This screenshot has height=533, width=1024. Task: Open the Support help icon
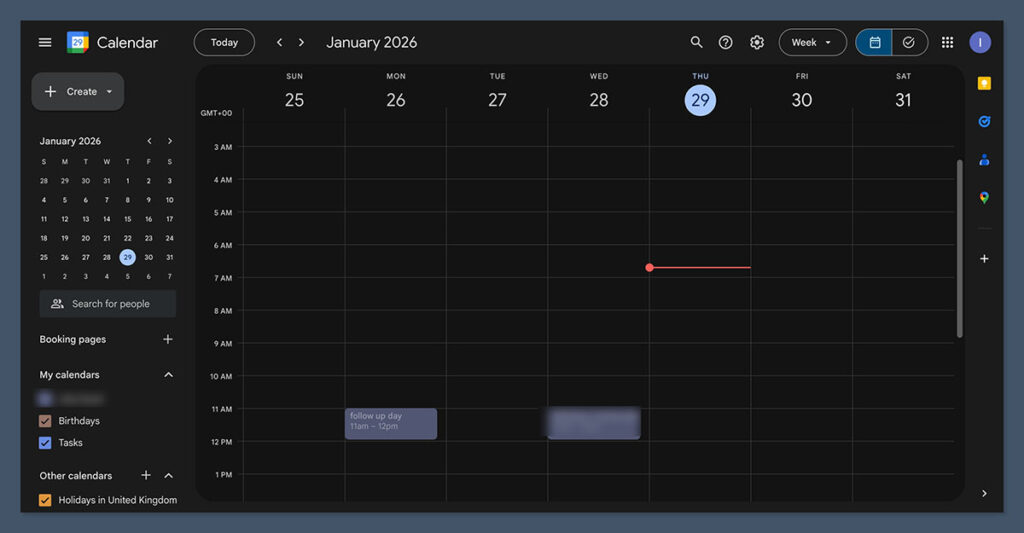726,42
